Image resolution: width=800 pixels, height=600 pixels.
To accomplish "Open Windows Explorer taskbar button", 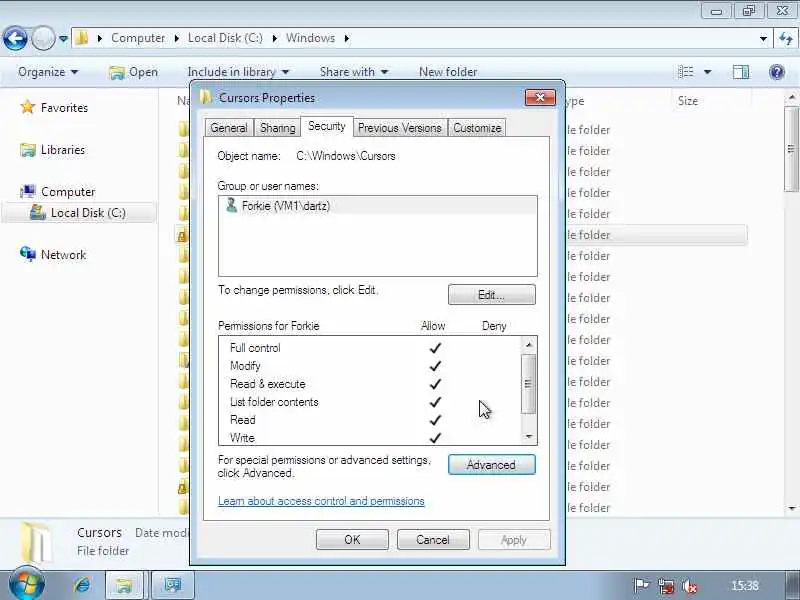I will 124,585.
